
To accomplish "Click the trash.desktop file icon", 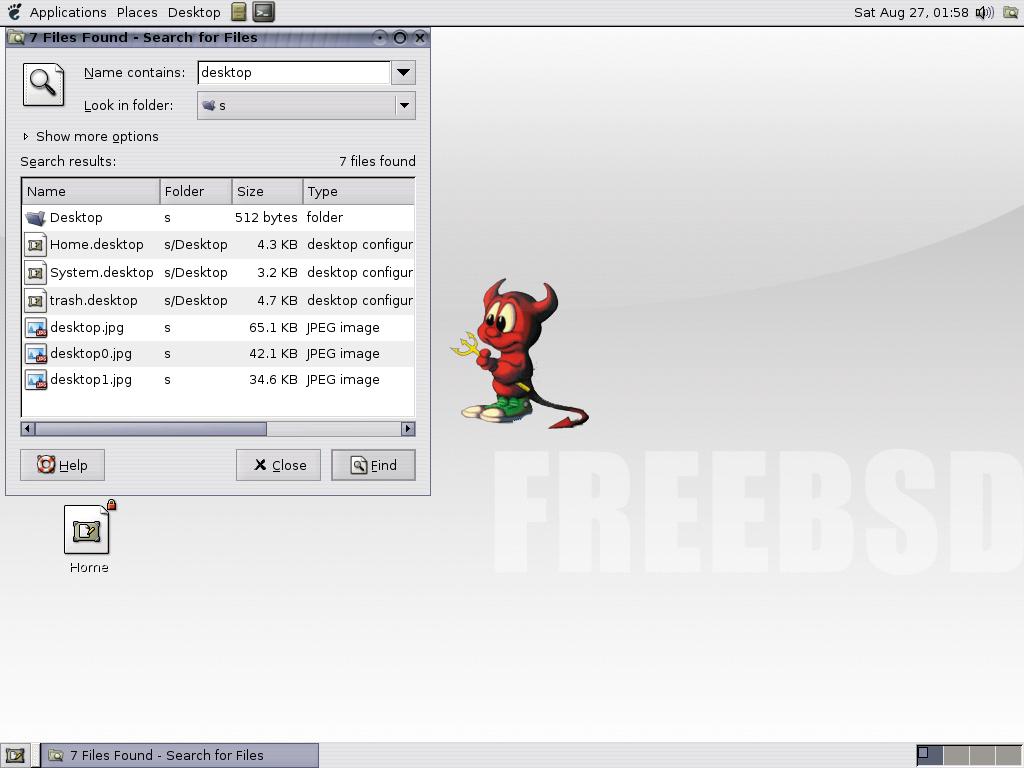I will [x=35, y=300].
